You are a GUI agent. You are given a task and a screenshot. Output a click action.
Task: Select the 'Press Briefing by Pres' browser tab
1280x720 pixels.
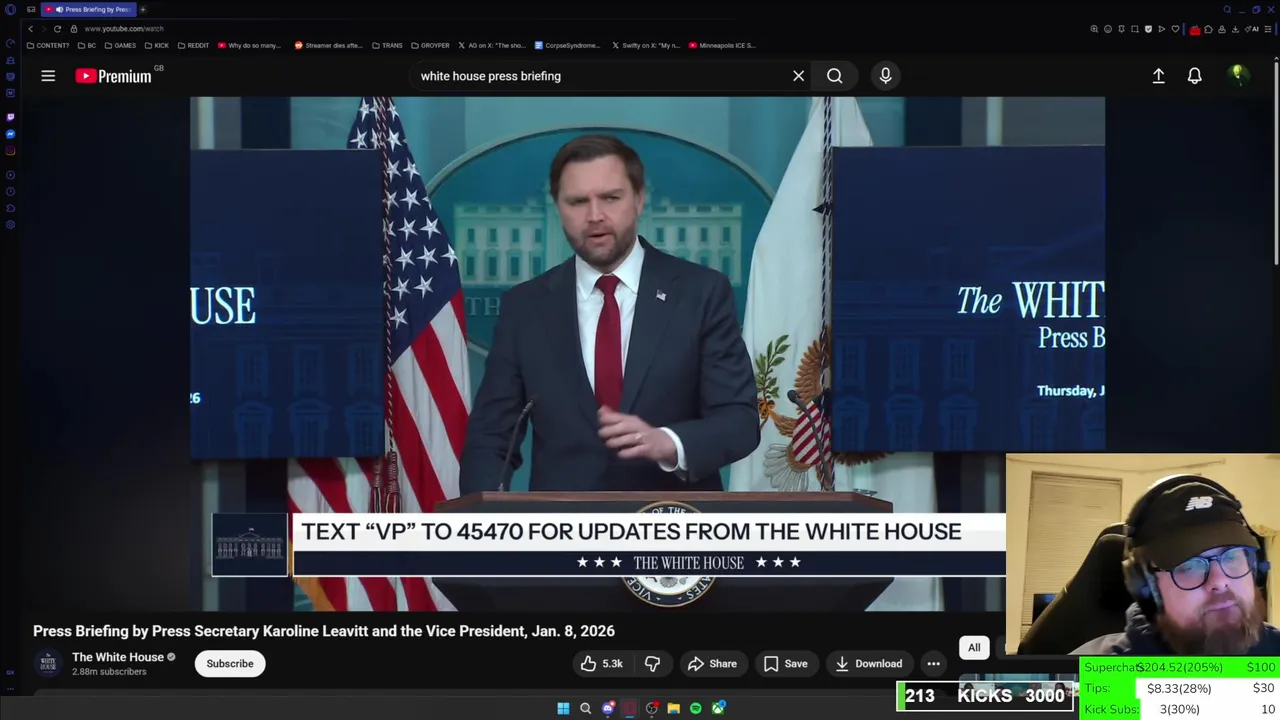click(88, 9)
